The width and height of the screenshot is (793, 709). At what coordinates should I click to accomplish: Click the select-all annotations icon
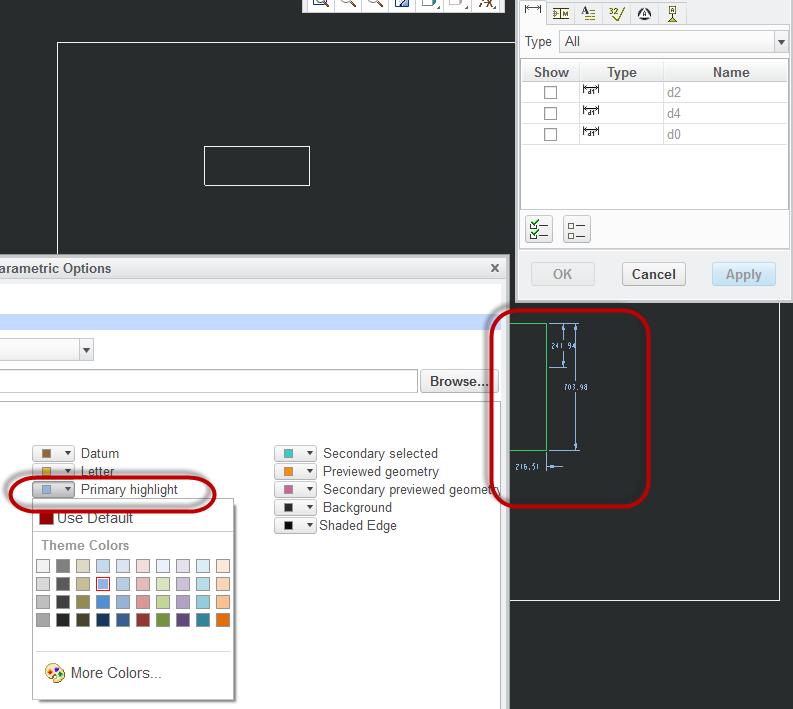coord(539,229)
